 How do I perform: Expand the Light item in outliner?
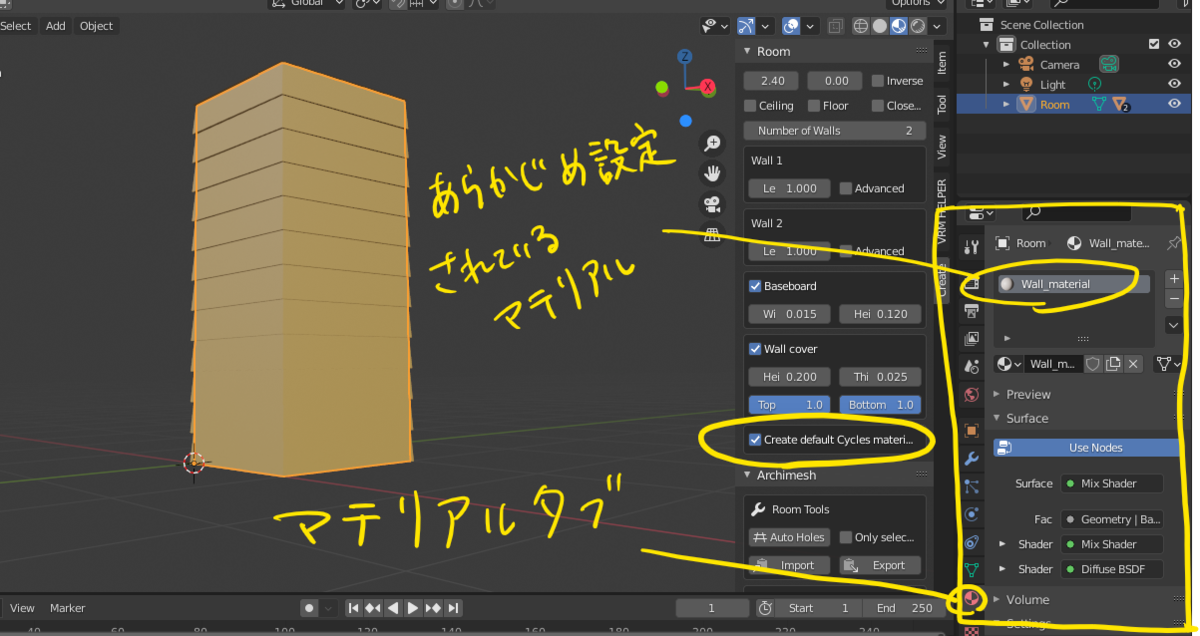click(1007, 85)
